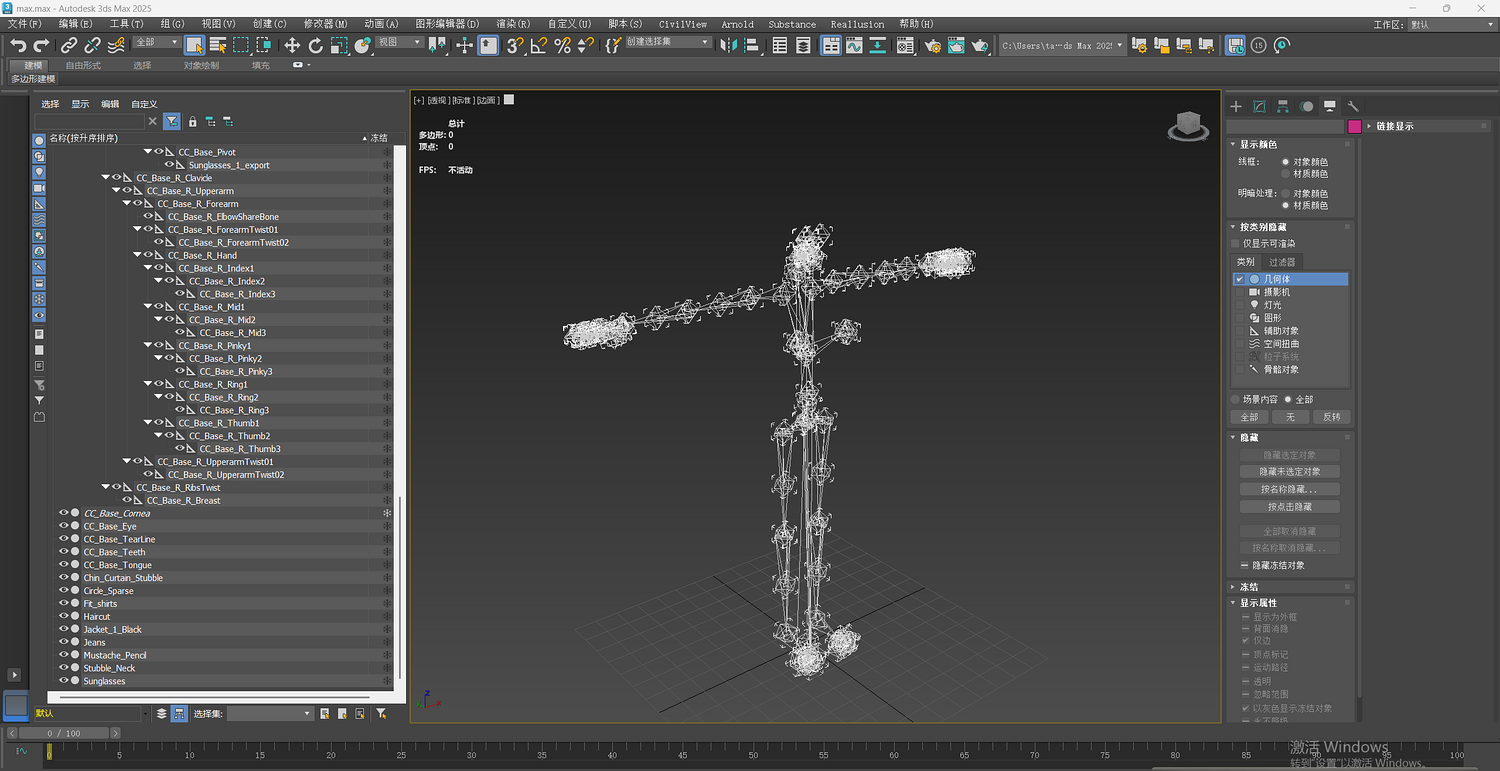Click the Align tool icon
The height and width of the screenshot is (771, 1500).
click(752, 45)
